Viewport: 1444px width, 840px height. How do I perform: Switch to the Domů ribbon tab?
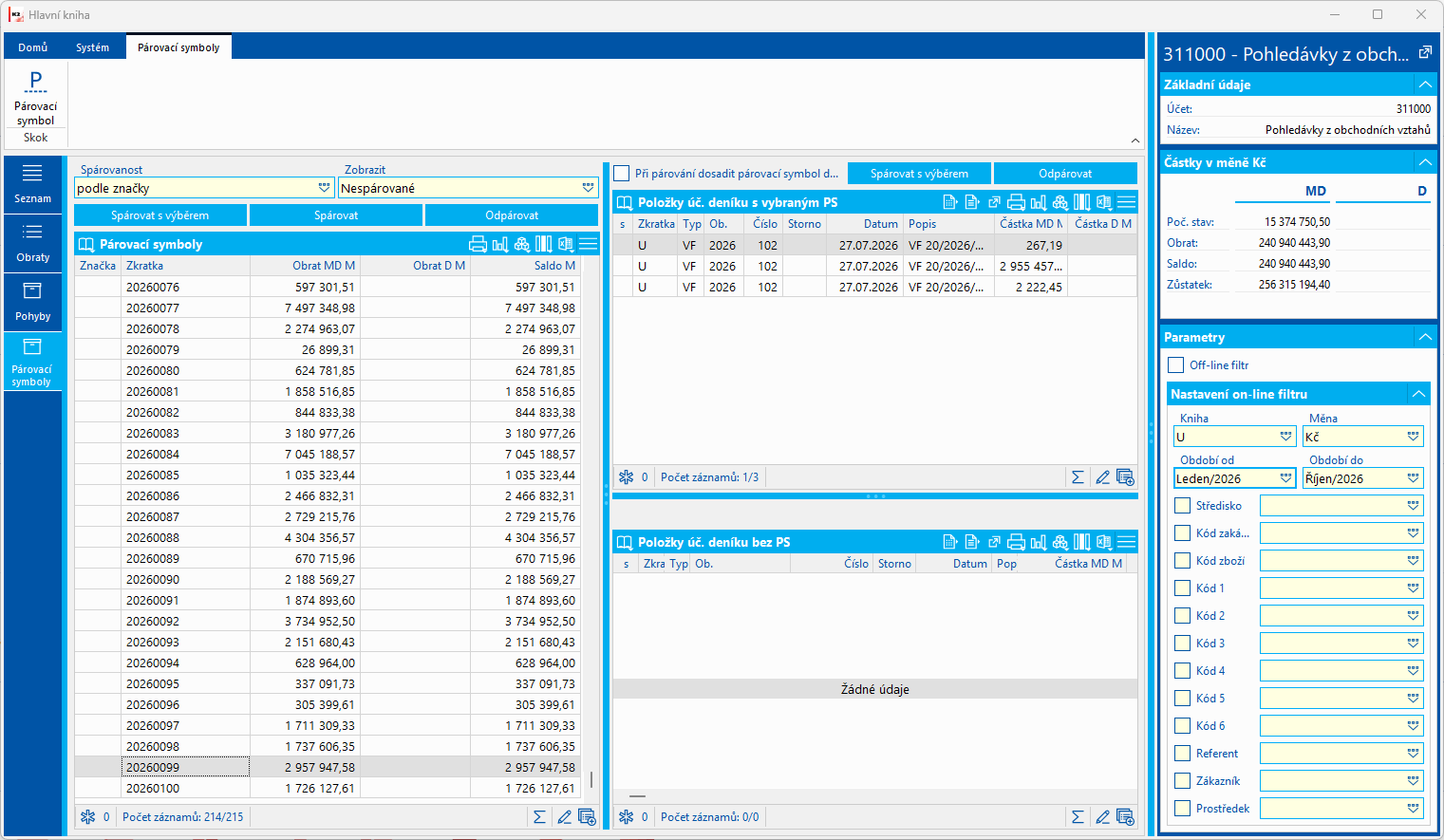33,47
